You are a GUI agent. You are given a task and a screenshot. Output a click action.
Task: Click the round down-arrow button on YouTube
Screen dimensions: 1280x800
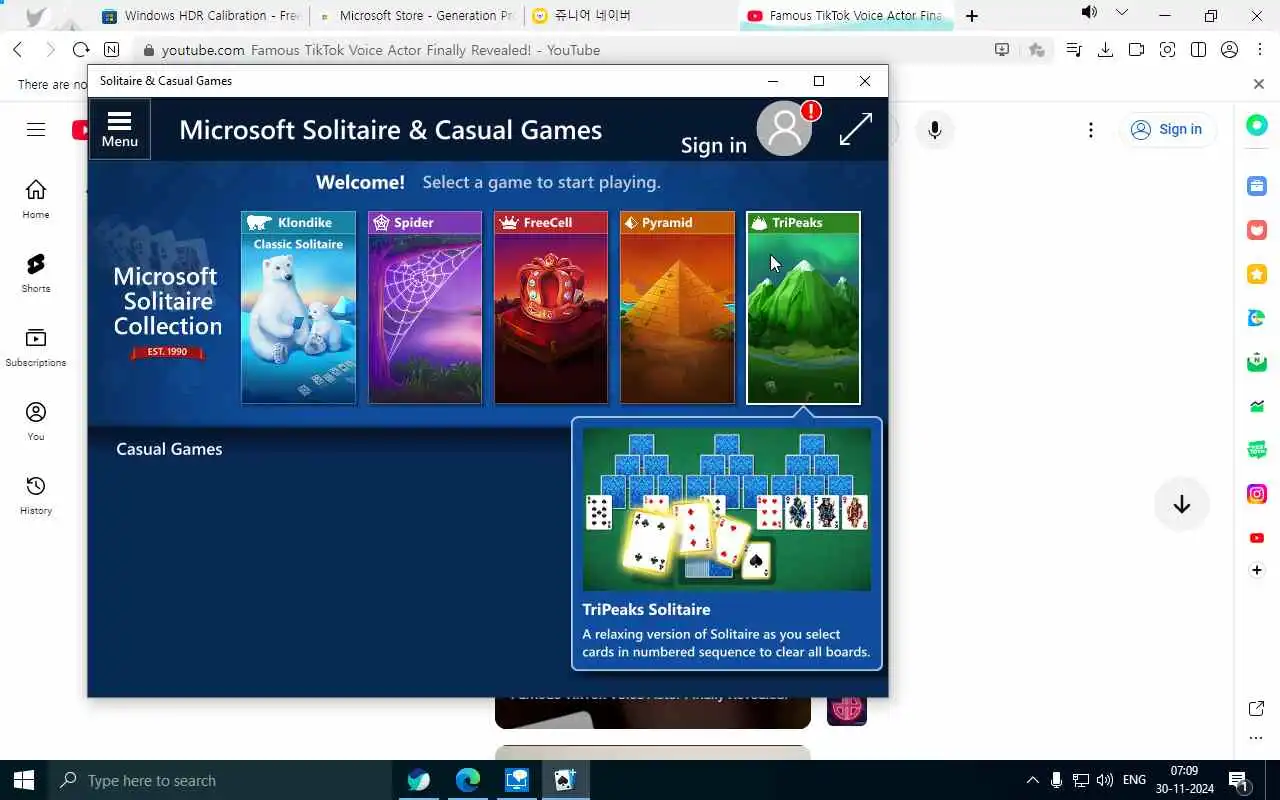click(1182, 504)
